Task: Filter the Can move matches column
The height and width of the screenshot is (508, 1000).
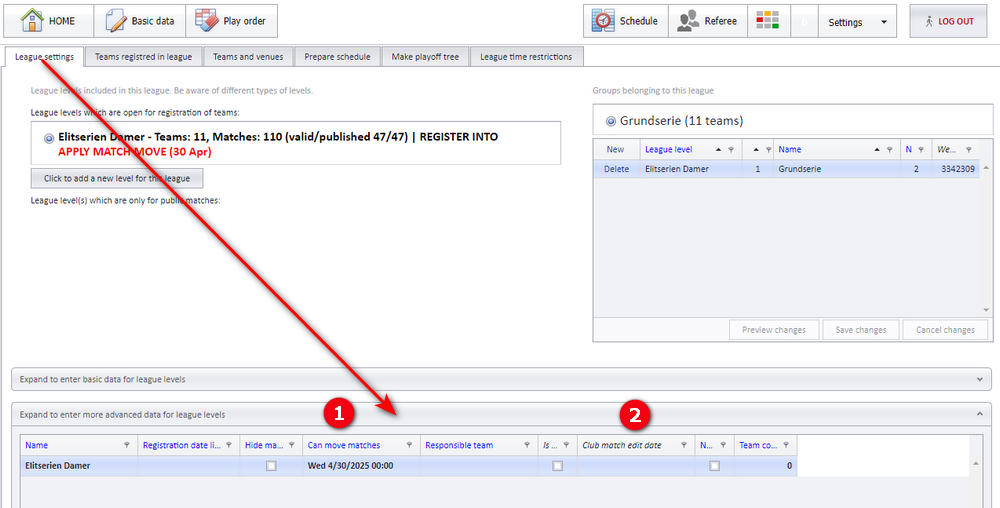Action: tap(409, 446)
